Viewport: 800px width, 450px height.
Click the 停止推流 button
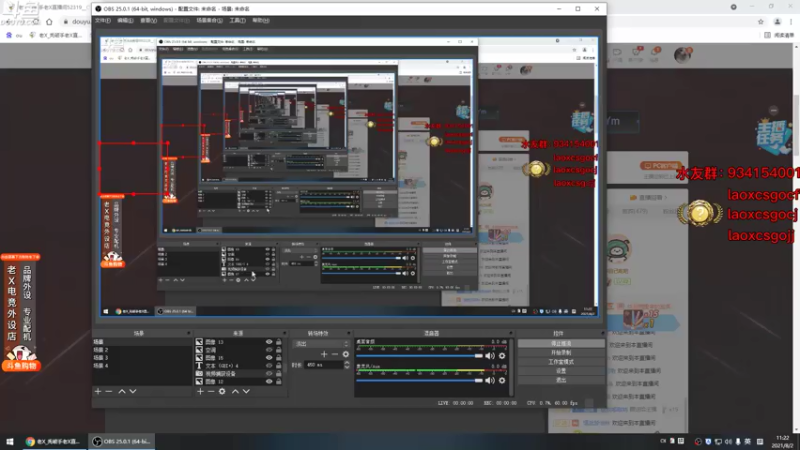point(561,343)
